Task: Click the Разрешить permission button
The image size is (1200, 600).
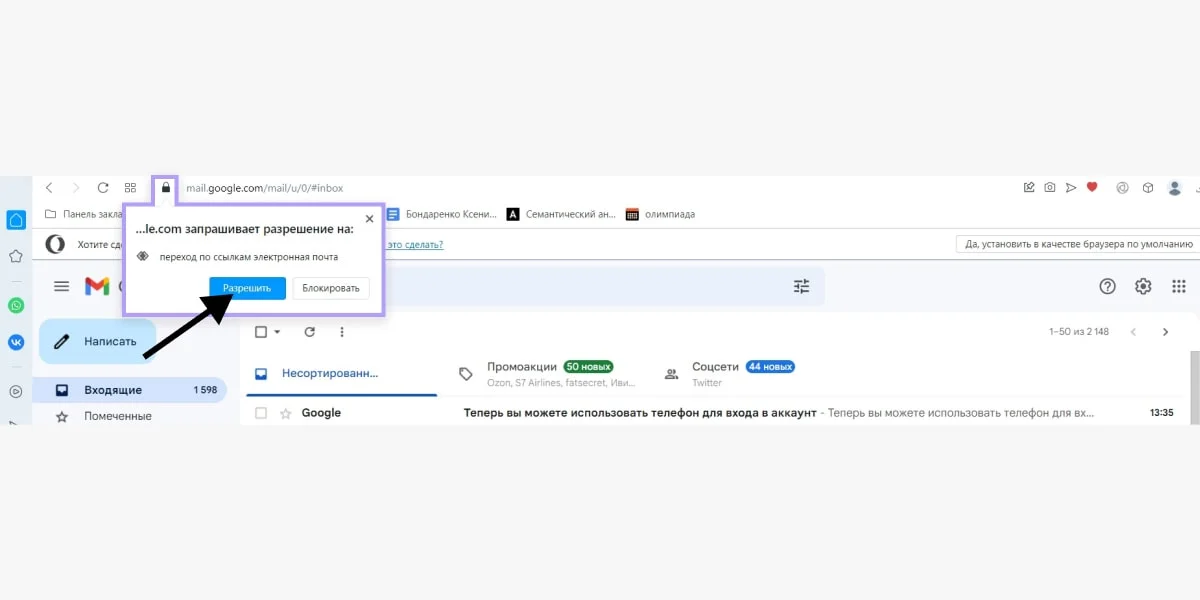Action: coord(246,288)
